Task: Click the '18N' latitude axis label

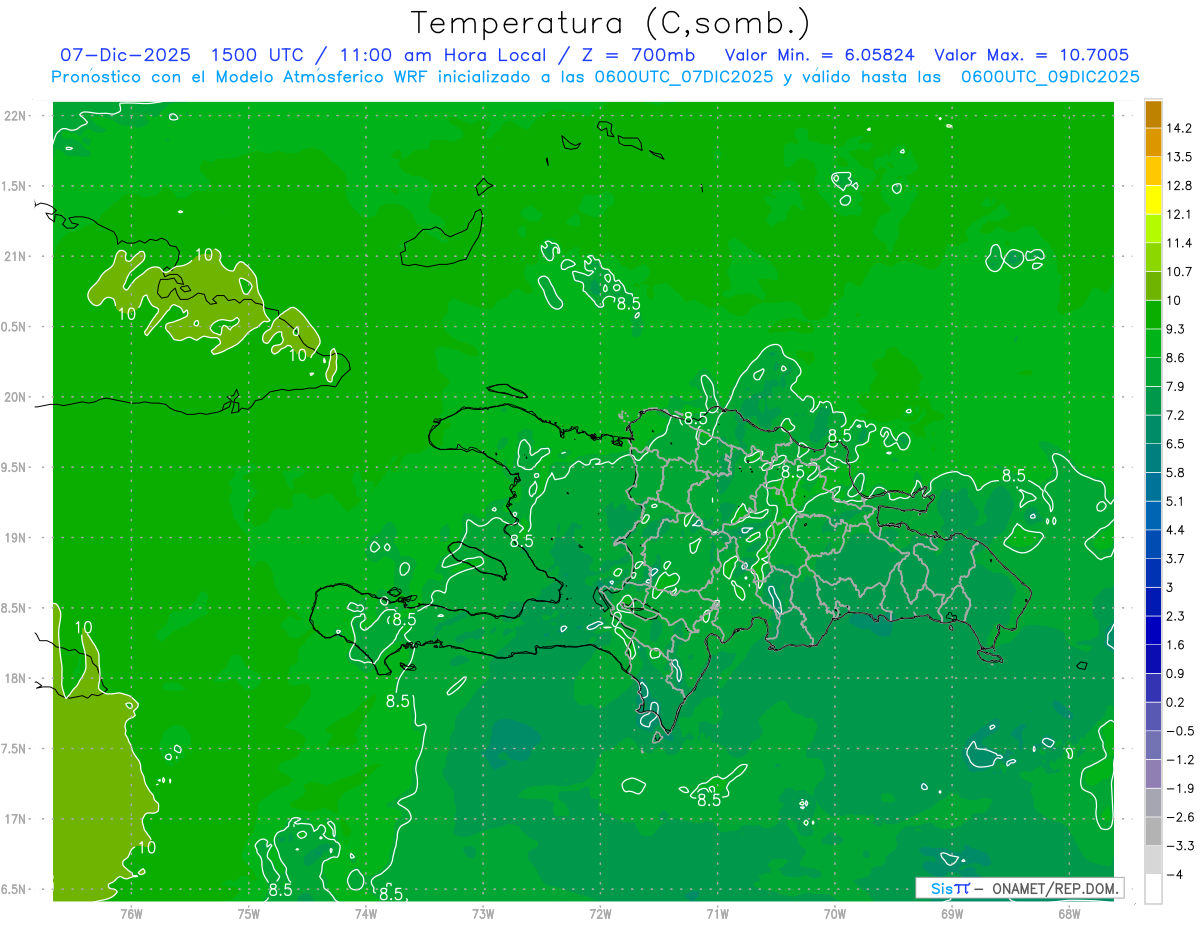Action: 16,678
